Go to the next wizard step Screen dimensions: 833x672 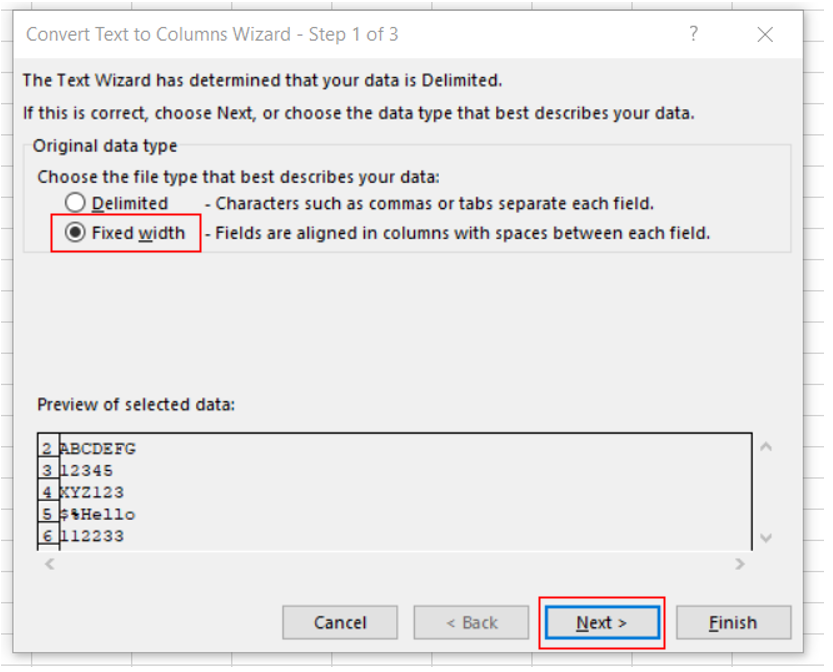tap(602, 622)
